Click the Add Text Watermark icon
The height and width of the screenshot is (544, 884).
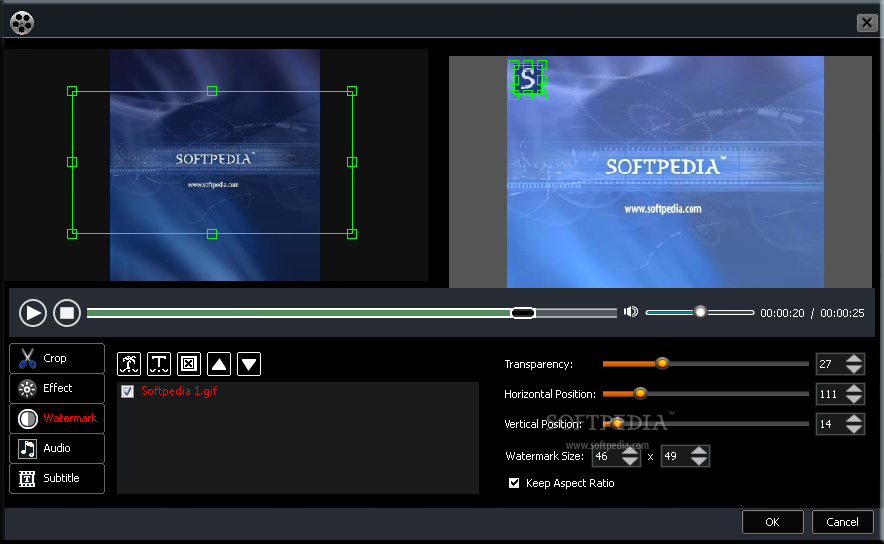pyautogui.click(x=159, y=364)
